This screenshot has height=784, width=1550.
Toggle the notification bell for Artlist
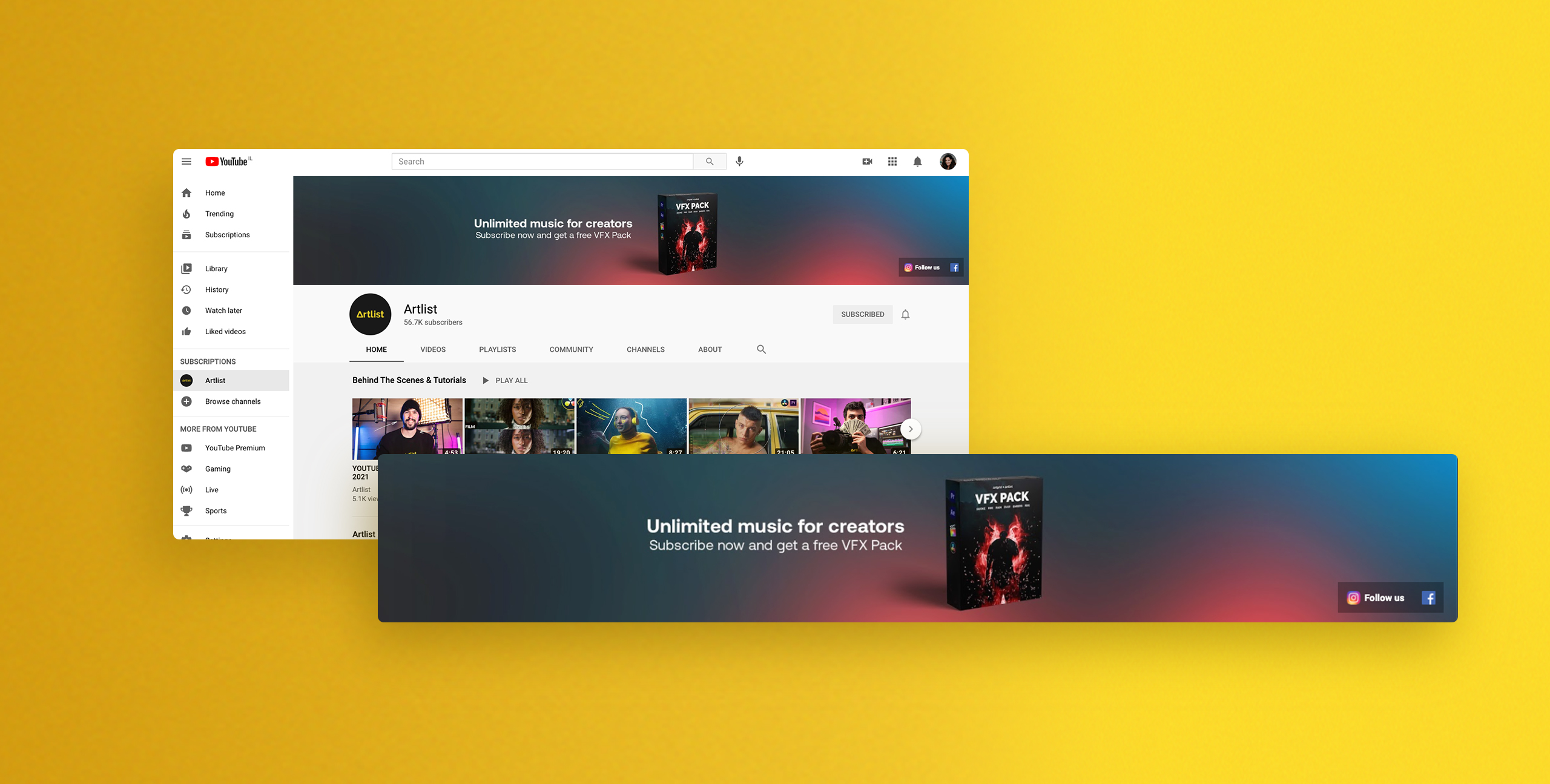click(x=905, y=314)
